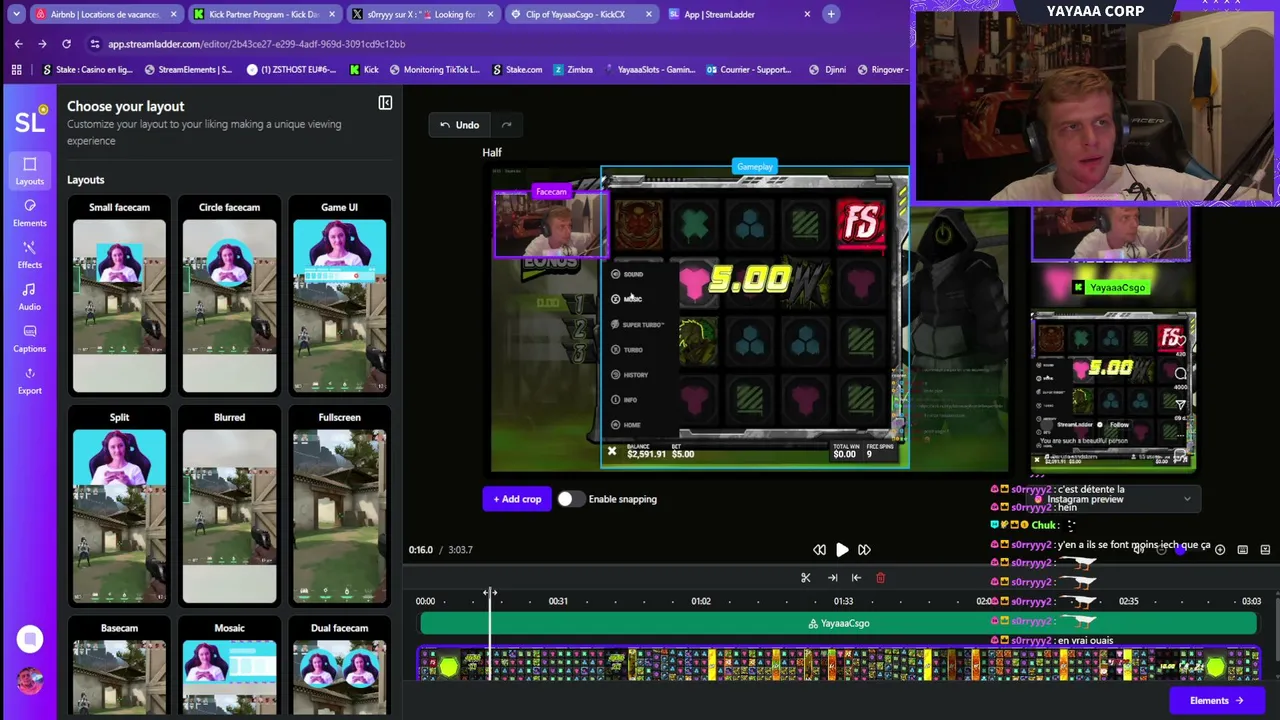1280x720 pixels.
Task: Click the Elements next-step button
Action: (x=1216, y=701)
